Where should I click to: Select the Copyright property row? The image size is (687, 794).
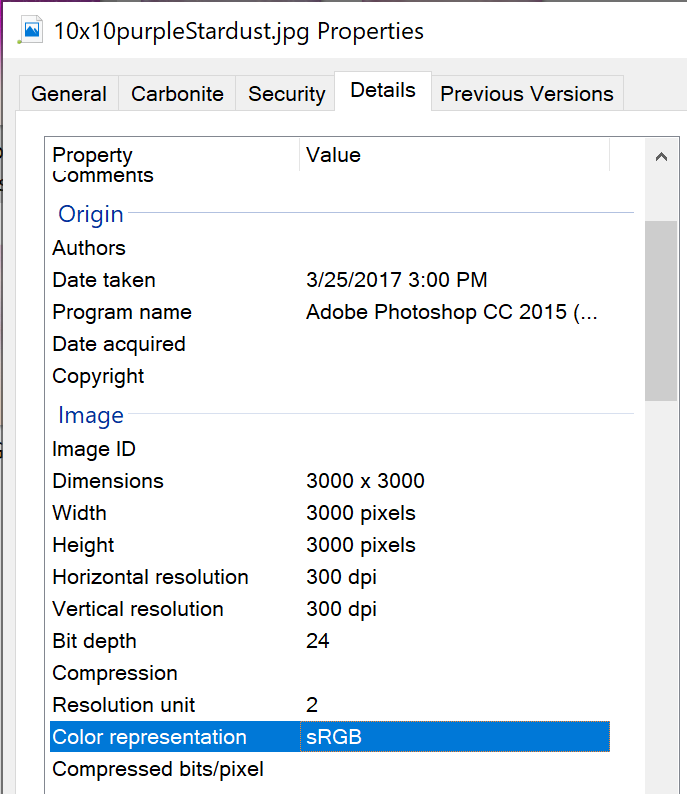coord(98,376)
